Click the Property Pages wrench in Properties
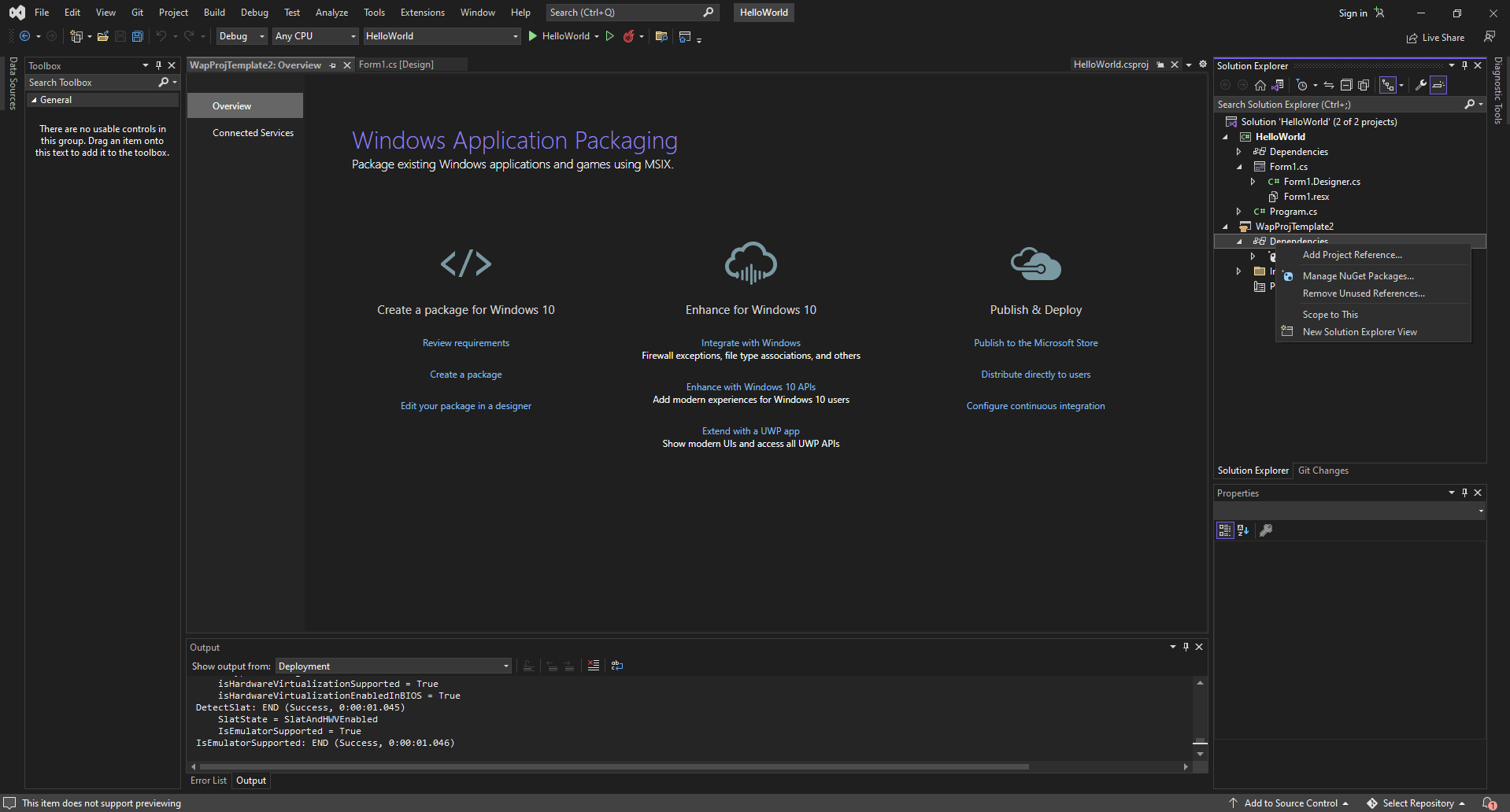Viewport: 1510px width, 812px height. [1266, 530]
